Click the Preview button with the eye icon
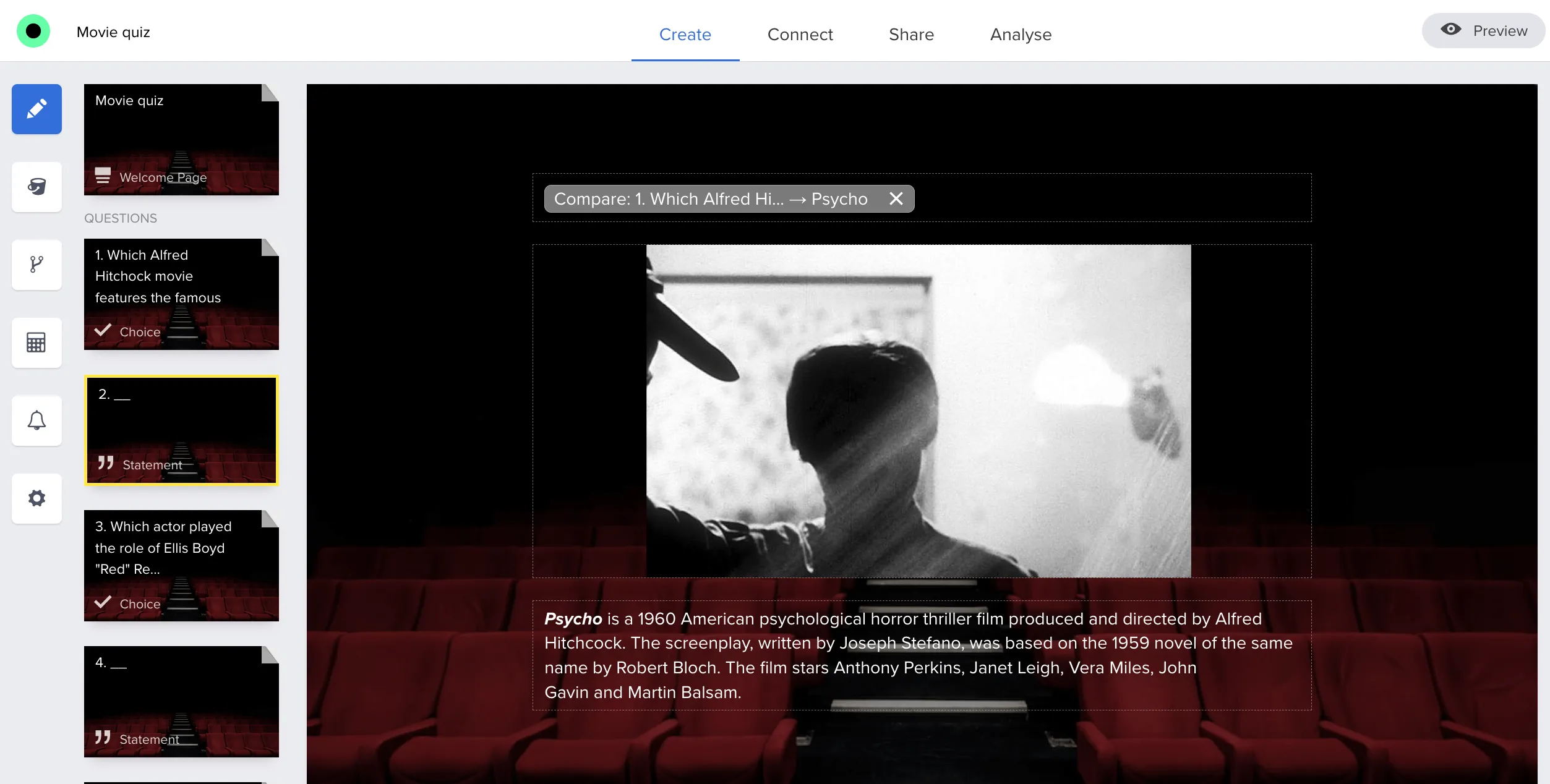 tap(1483, 31)
